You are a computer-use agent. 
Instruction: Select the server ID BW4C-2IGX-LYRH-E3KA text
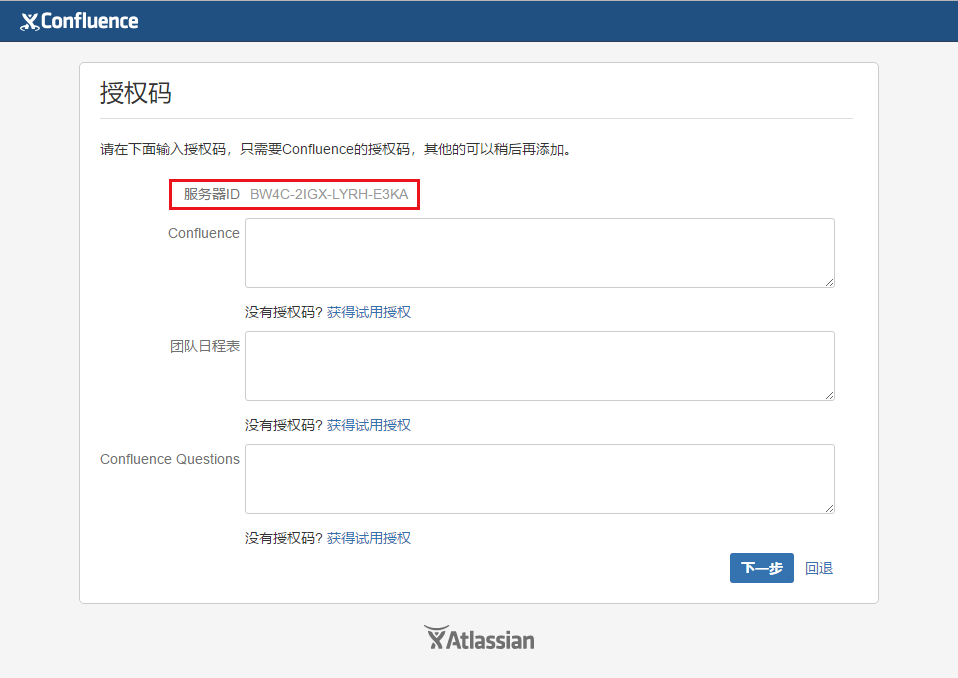[x=329, y=194]
